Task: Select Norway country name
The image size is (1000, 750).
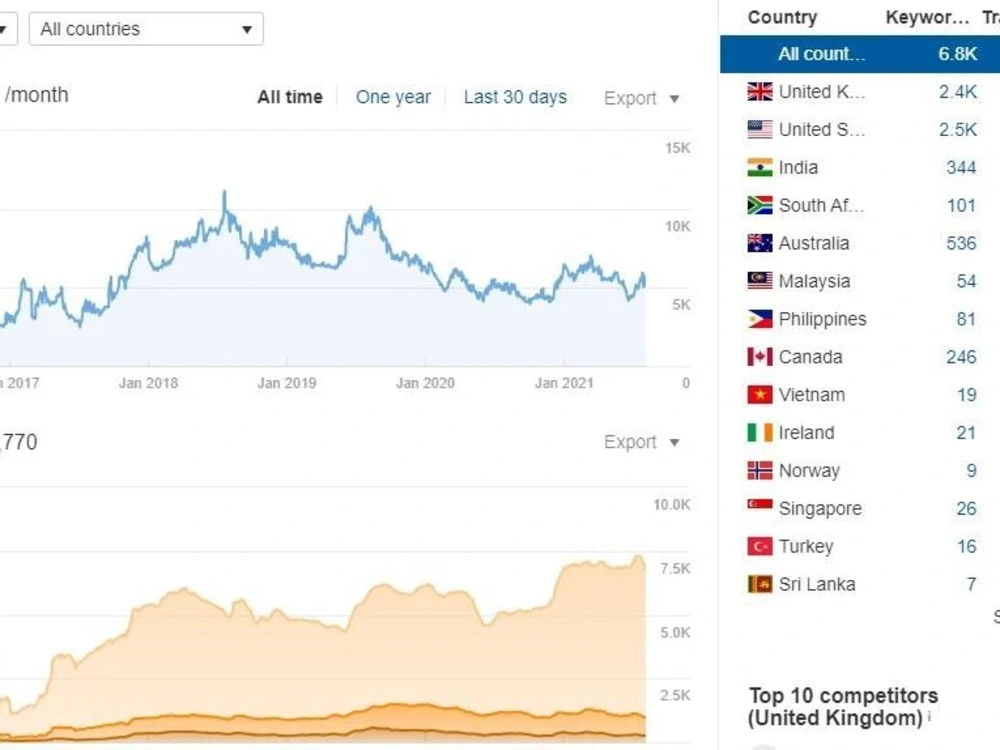Action: (809, 471)
